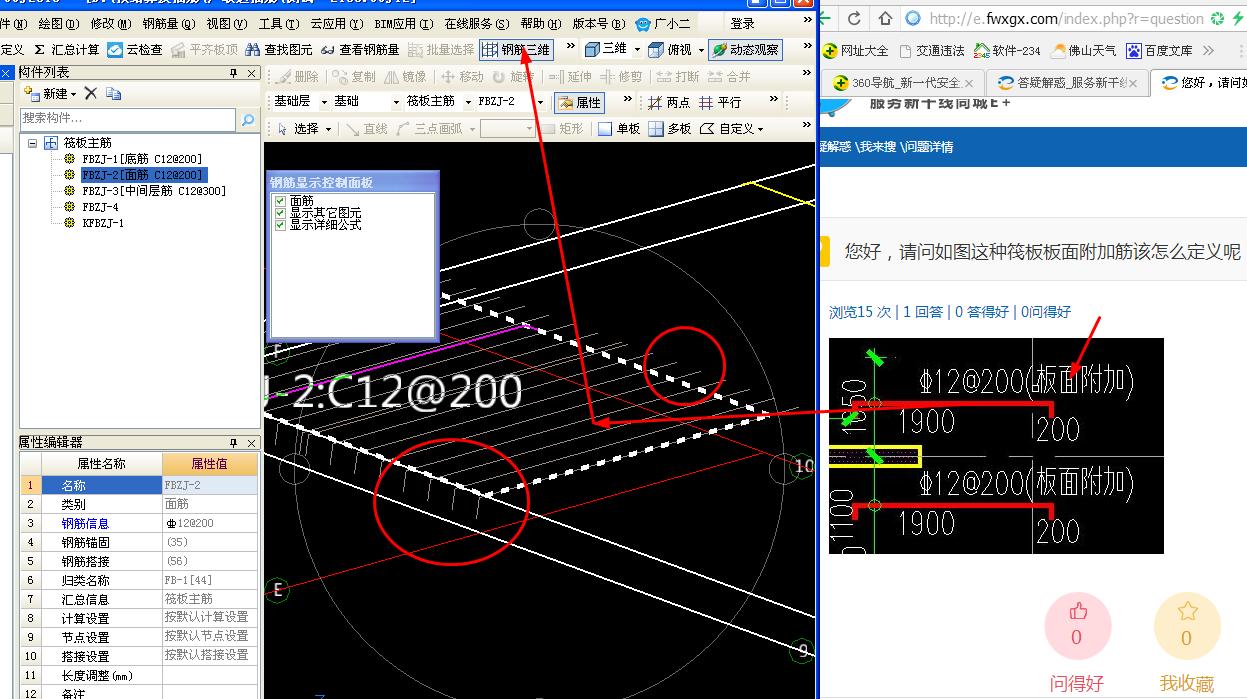Click the 三维 cube view button
1247x699 pixels.
(607, 49)
